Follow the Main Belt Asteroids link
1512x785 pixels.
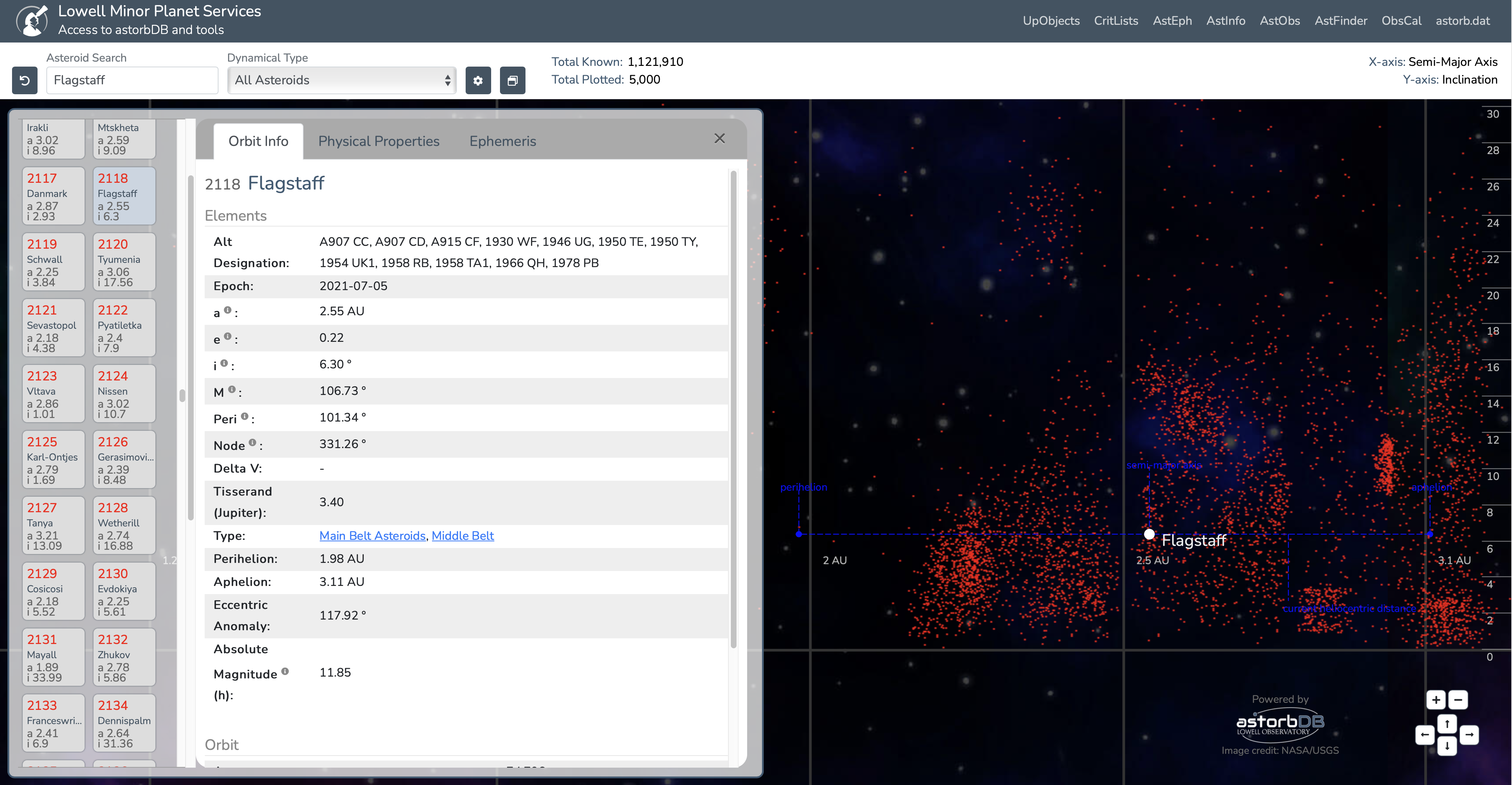click(x=372, y=536)
